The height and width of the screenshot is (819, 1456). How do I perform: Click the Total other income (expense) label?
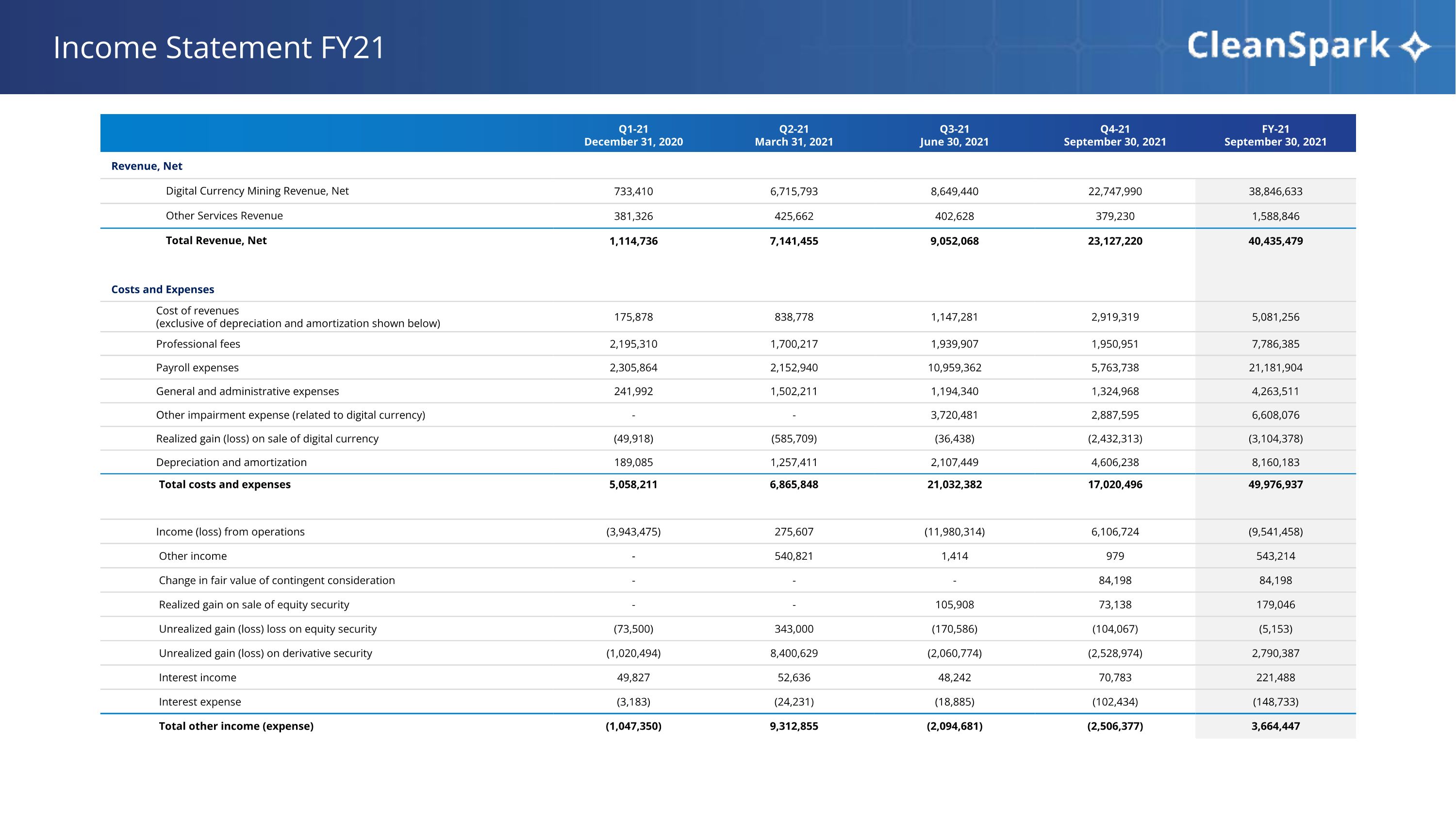(236, 726)
